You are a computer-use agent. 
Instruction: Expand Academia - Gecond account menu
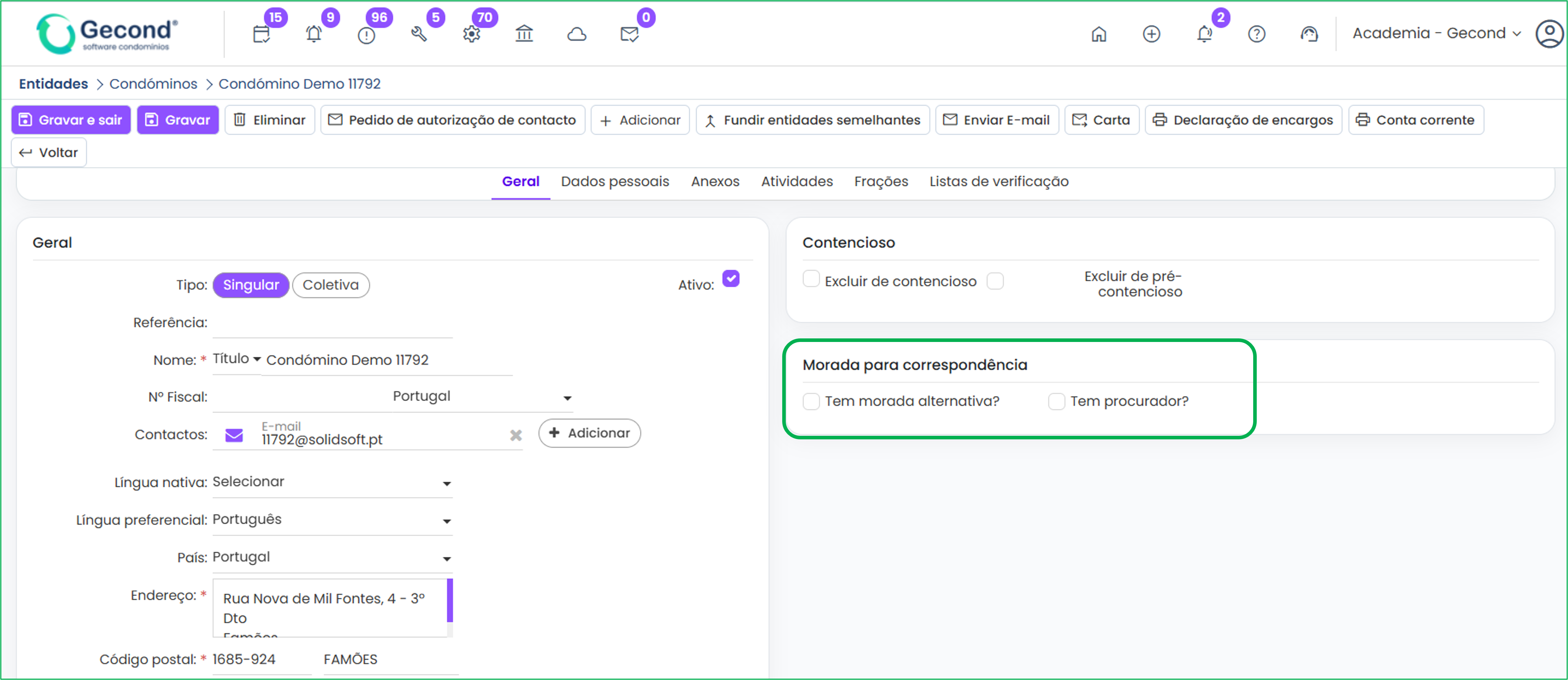pyautogui.click(x=1436, y=33)
